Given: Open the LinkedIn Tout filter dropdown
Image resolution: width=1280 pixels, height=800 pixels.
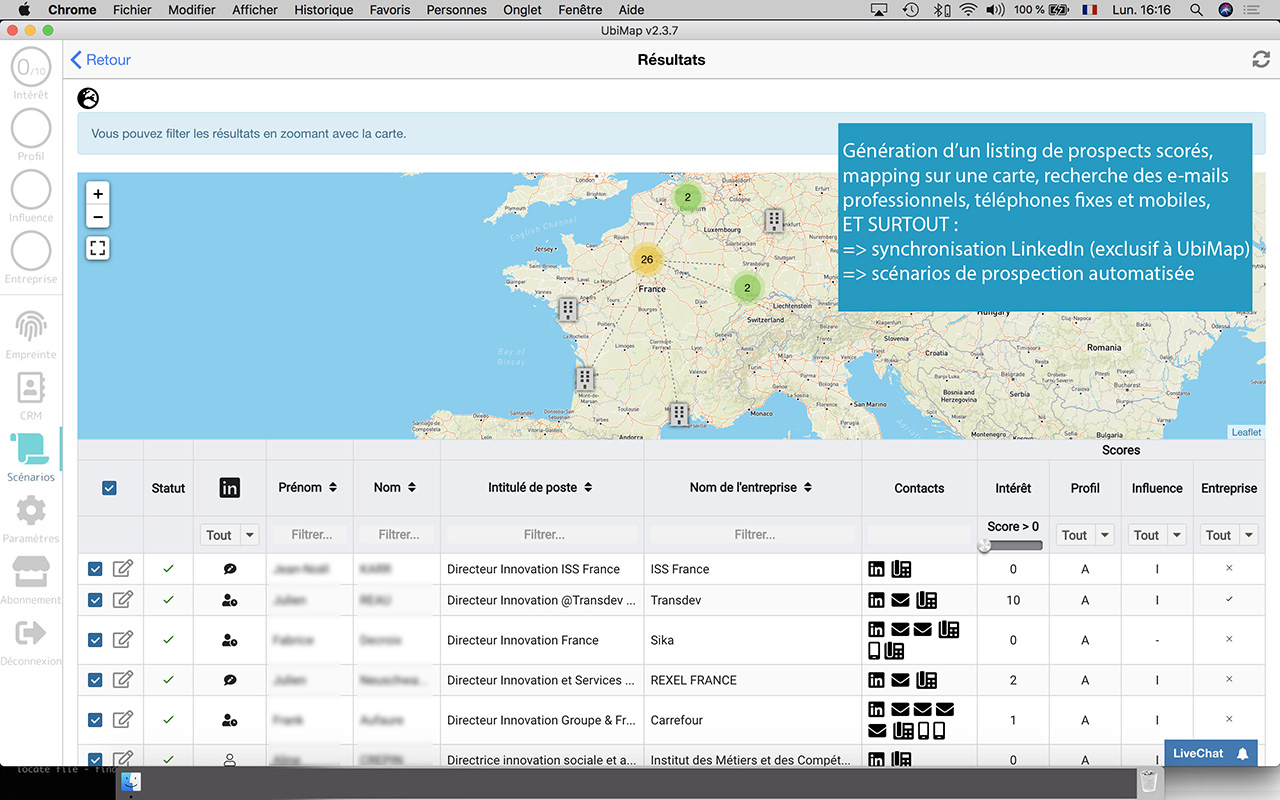Looking at the screenshot, I should [229, 535].
